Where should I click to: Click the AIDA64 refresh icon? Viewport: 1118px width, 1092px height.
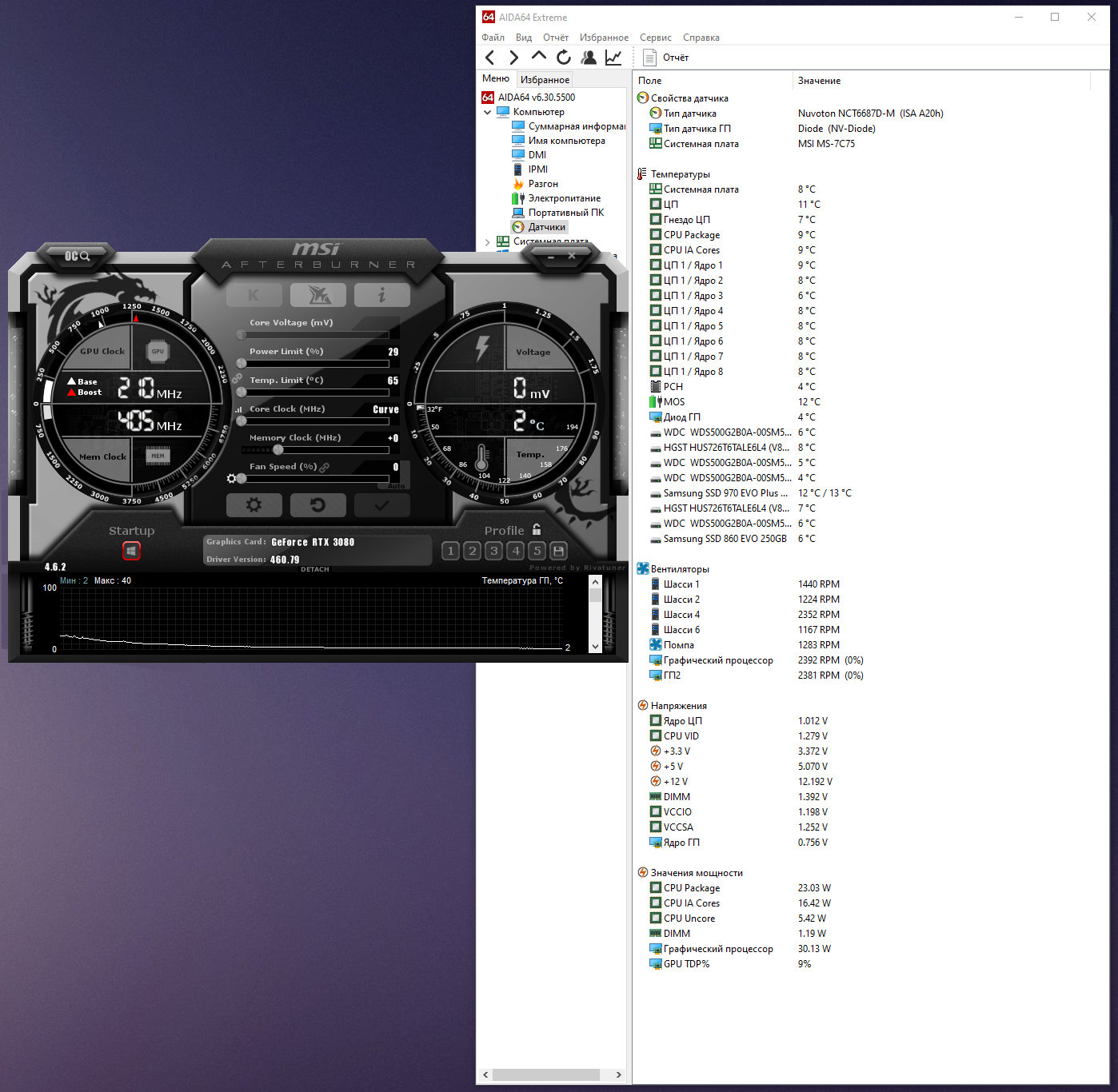[x=564, y=58]
